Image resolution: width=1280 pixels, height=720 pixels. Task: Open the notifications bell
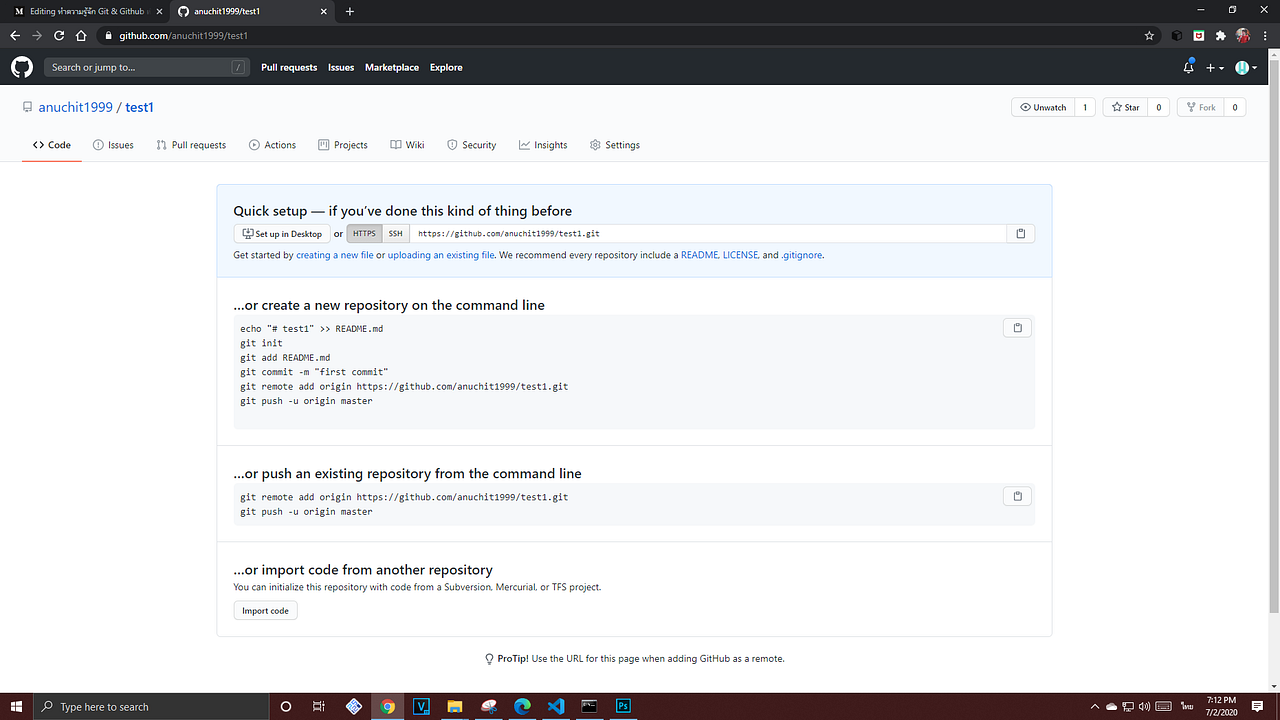click(x=1188, y=67)
